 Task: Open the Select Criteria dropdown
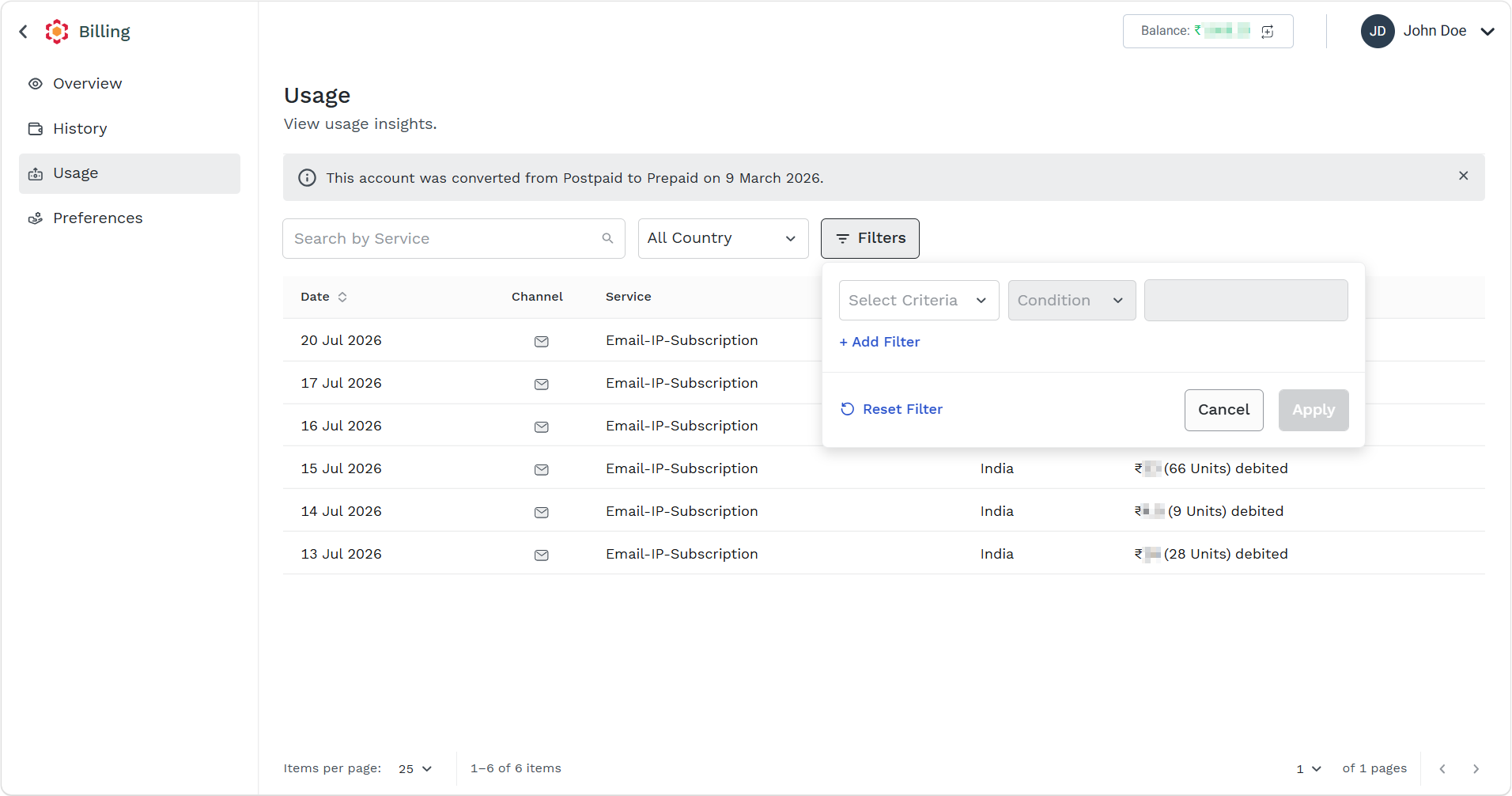pyautogui.click(x=919, y=301)
